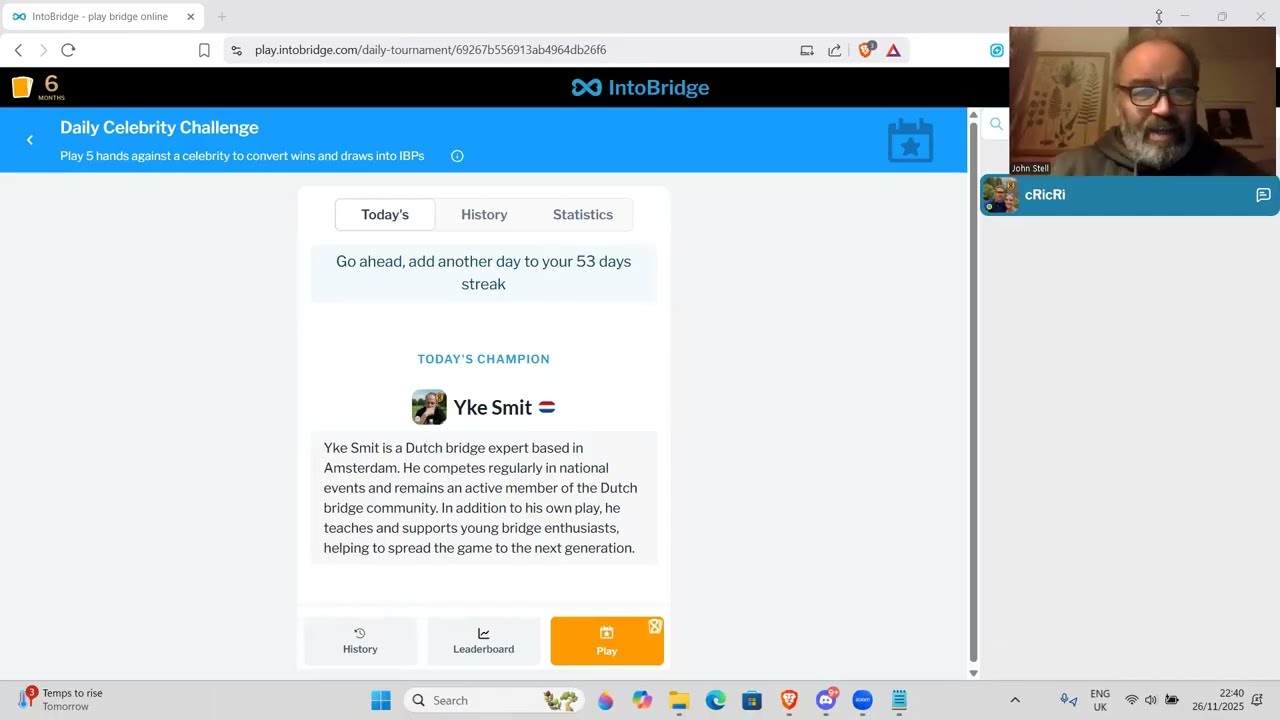Click the video overlay resize handle icon

pos(1158,17)
